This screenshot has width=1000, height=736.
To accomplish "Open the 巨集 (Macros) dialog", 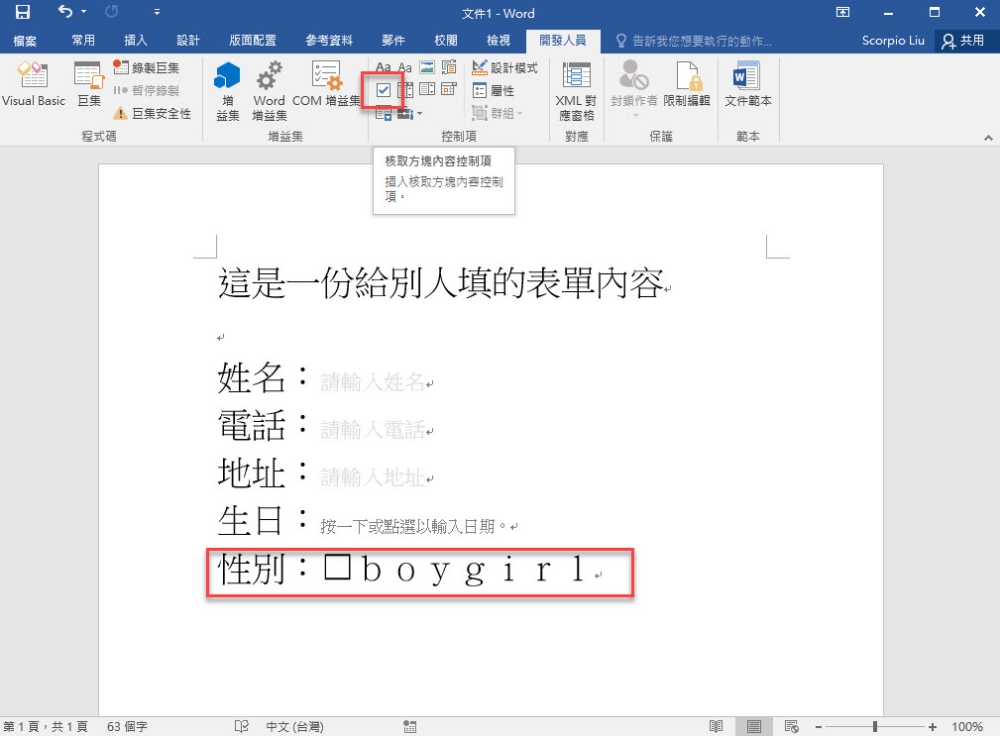I will tap(89, 84).
